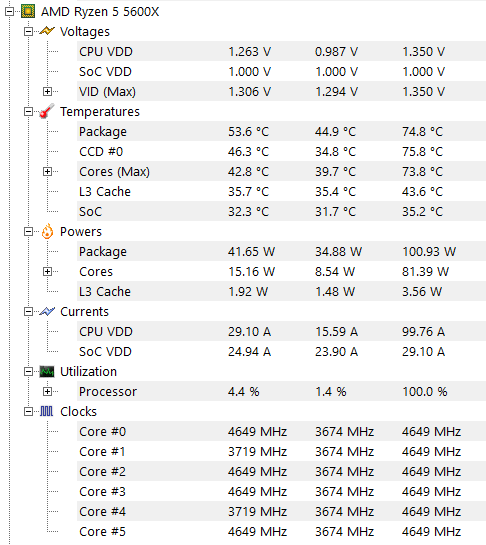The width and height of the screenshot is (486, 545).
Task: Click the Powers flame icon
Action: click(47, 231)
